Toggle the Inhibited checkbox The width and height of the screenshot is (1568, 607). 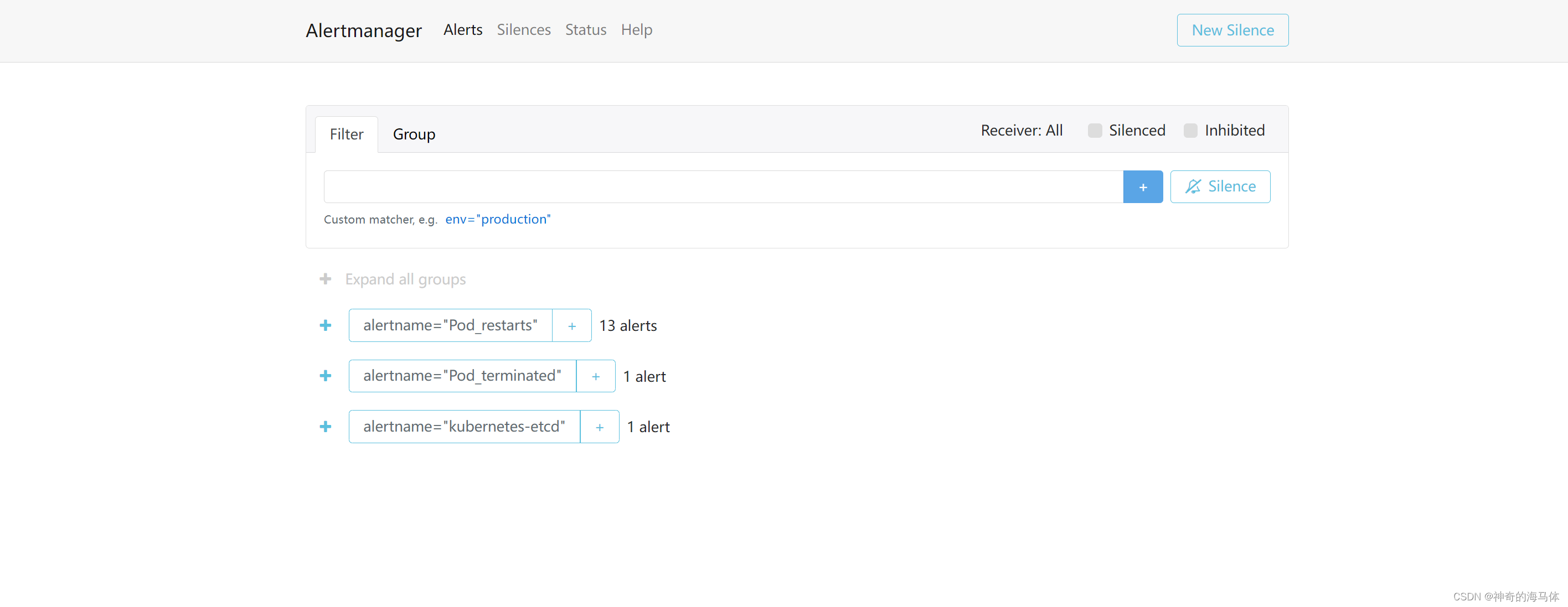1190,130
